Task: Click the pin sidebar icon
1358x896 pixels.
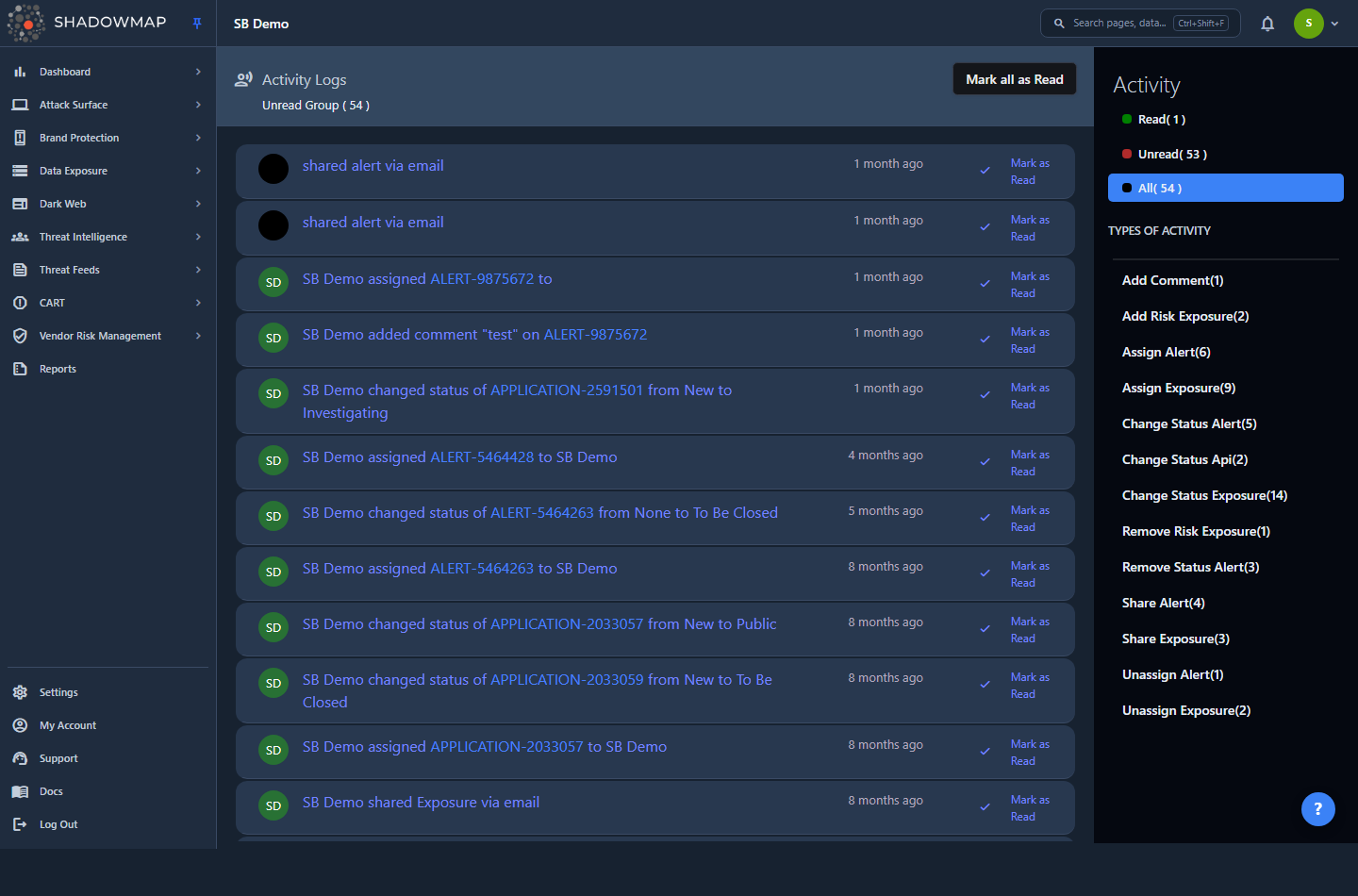Action: coord(197,24)
